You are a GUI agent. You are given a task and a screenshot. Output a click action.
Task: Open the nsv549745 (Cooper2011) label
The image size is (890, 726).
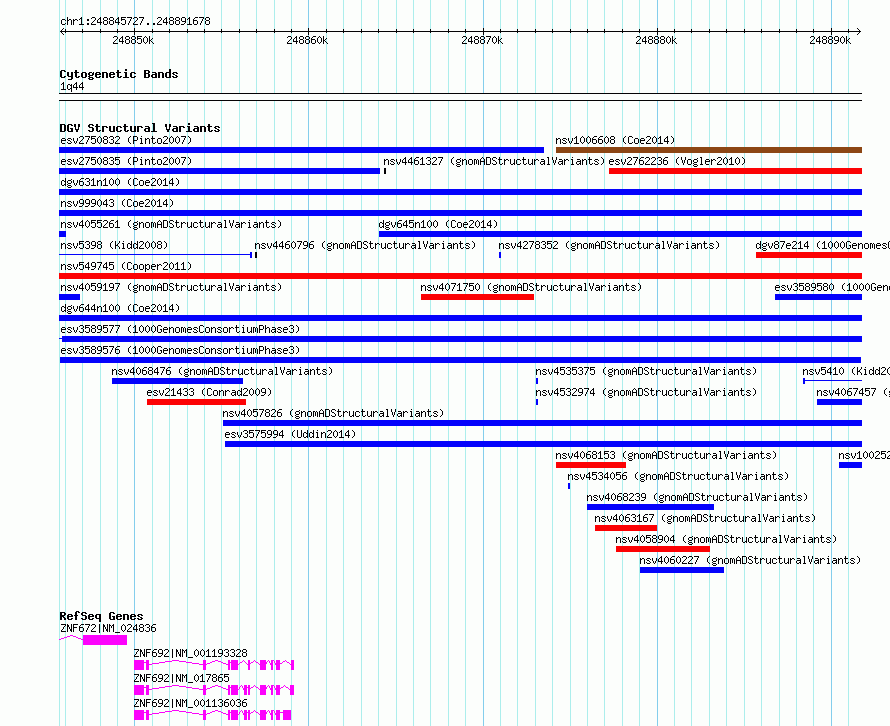point(126,266)
